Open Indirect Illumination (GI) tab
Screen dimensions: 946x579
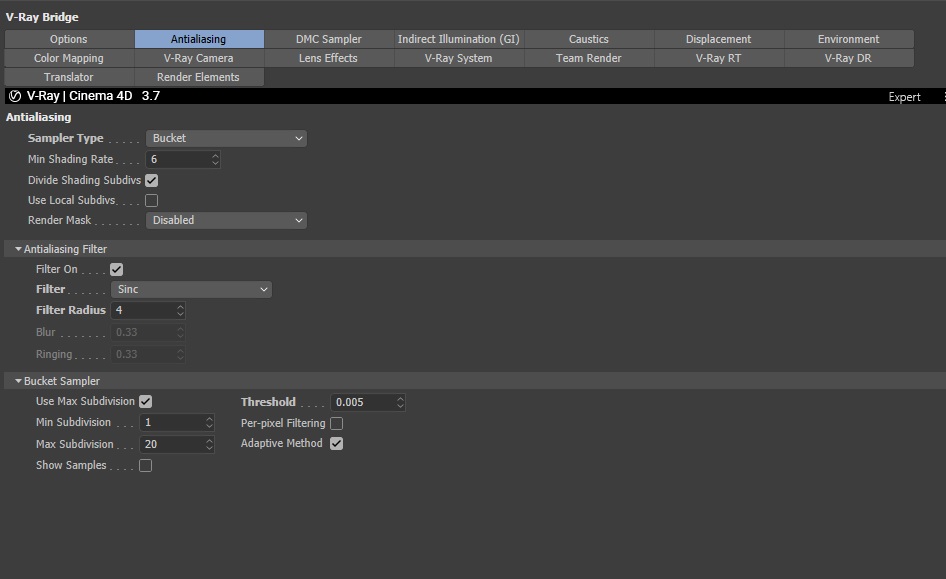pyautogui.click(x=459, y=39)
